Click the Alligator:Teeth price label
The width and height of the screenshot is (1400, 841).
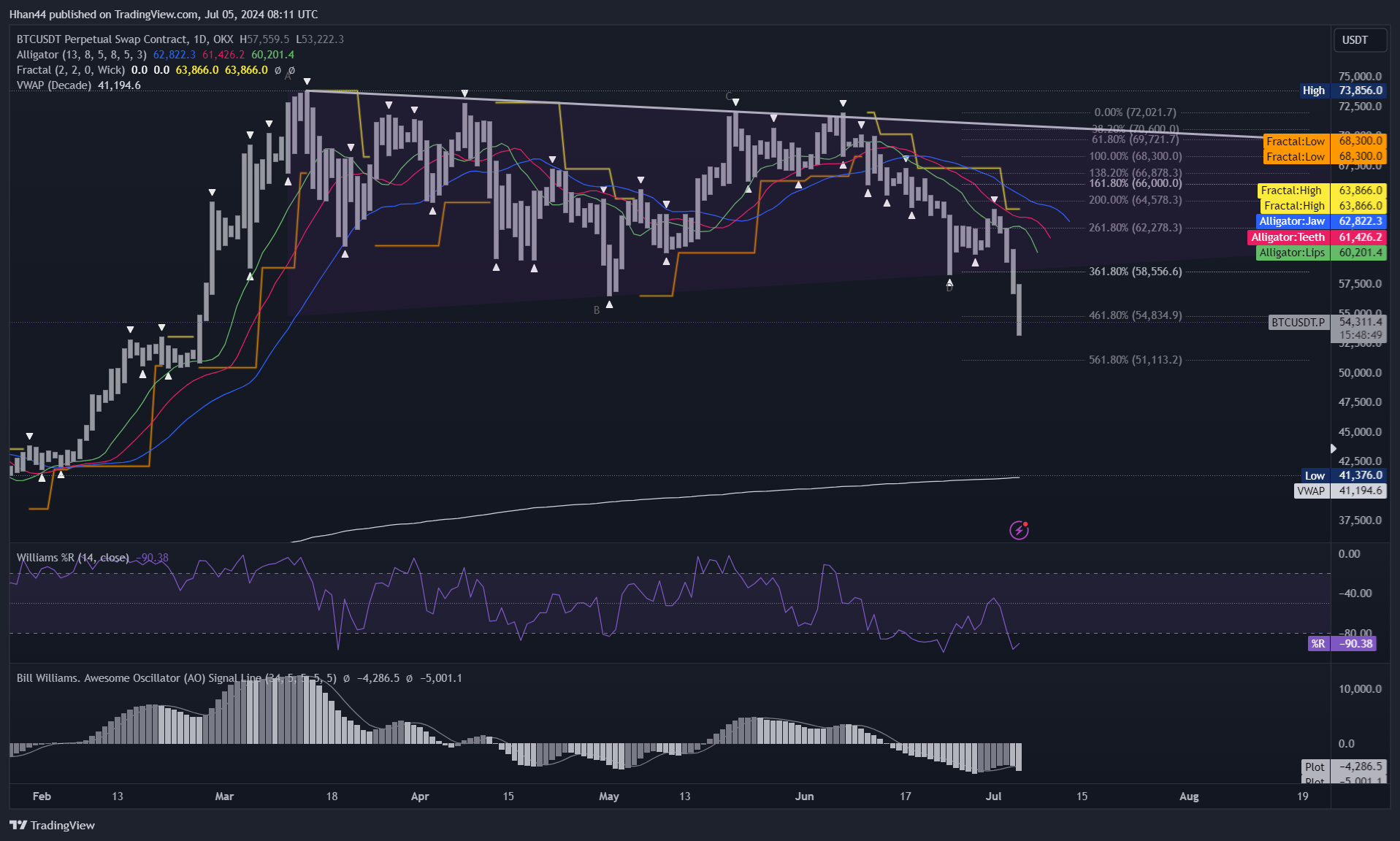pos(1317,237)
